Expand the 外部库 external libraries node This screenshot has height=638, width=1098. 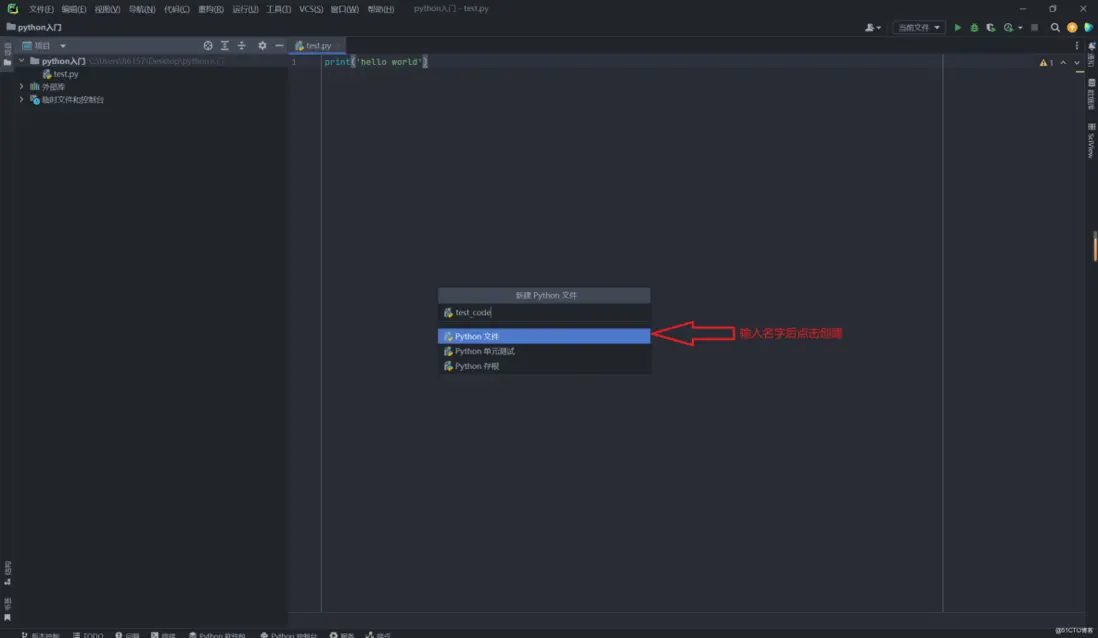pos(22,87)
